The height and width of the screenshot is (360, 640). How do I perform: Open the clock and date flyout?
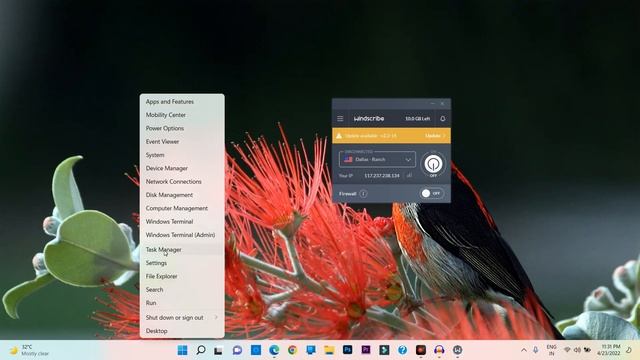(609, 350)
